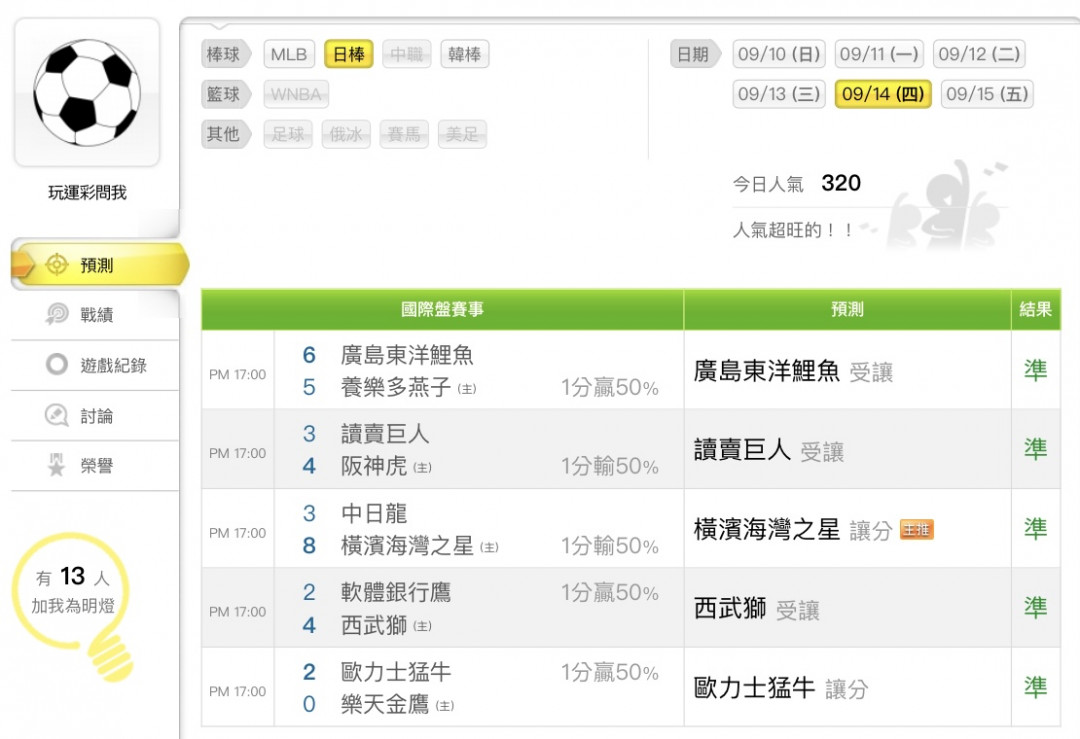
Task: Click the 主推 badge on 橫濱海灣之星 prediction
Action: point(917,529)
